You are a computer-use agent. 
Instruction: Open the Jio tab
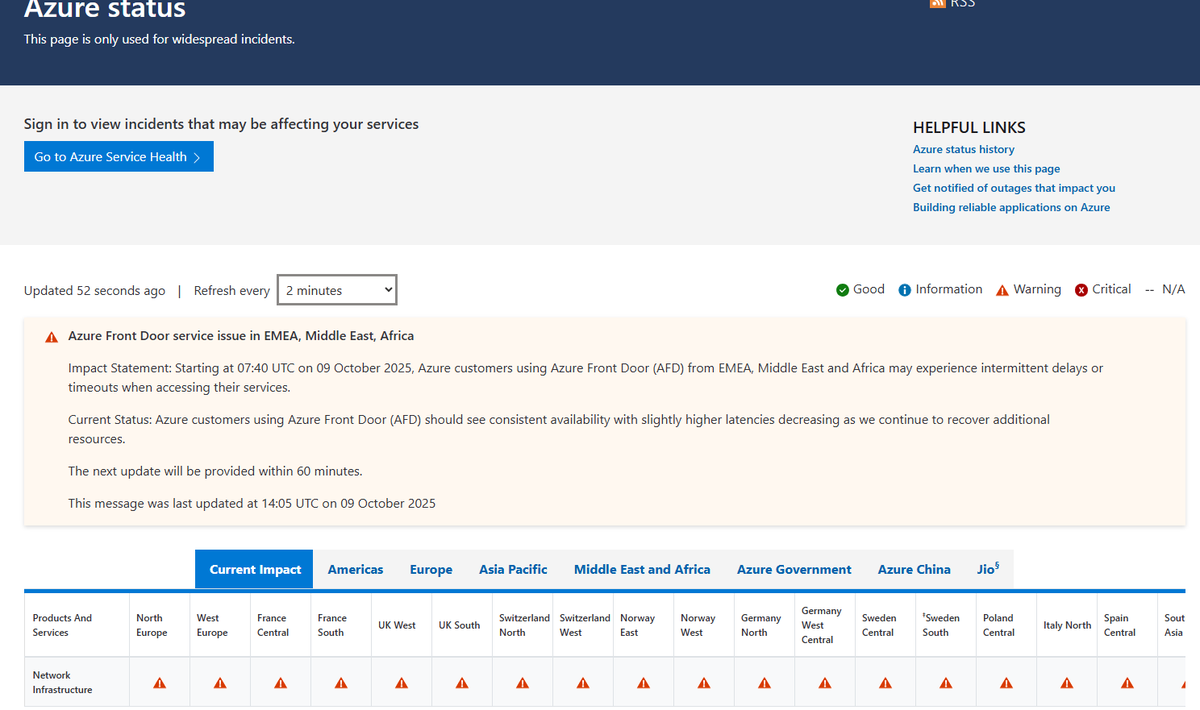988,569
